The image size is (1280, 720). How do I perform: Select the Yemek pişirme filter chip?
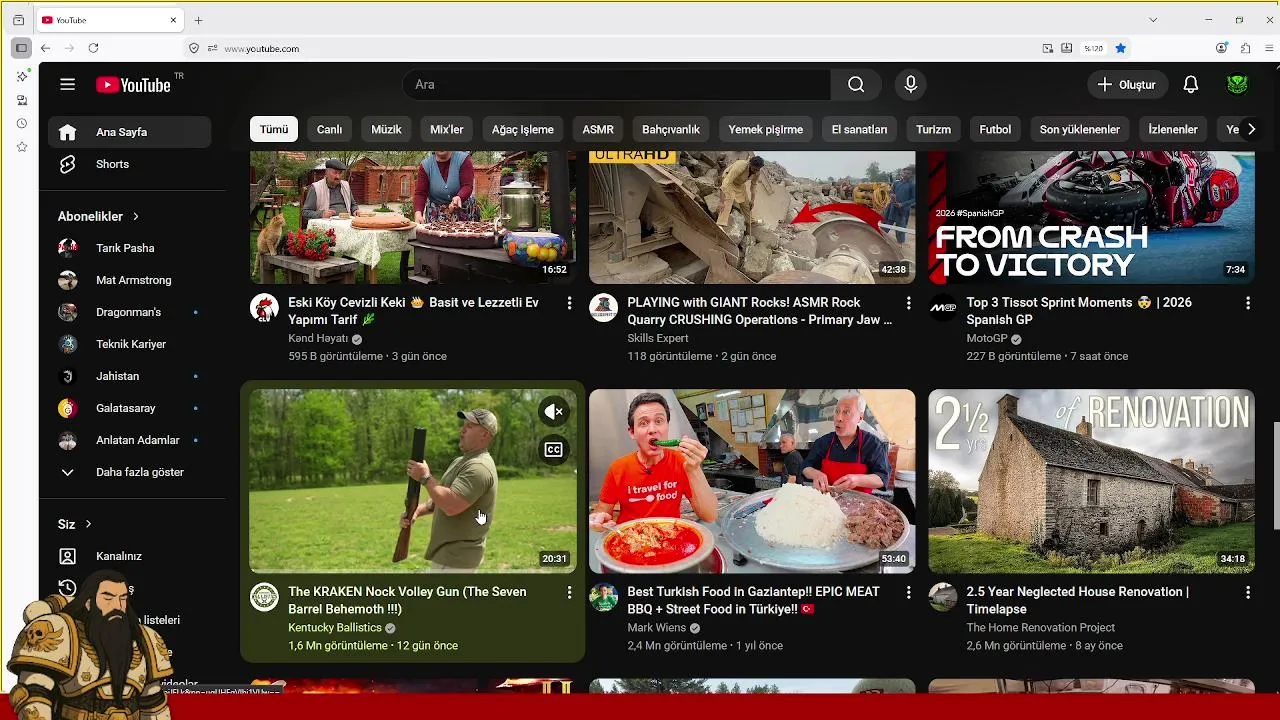(x=766, y=129)
